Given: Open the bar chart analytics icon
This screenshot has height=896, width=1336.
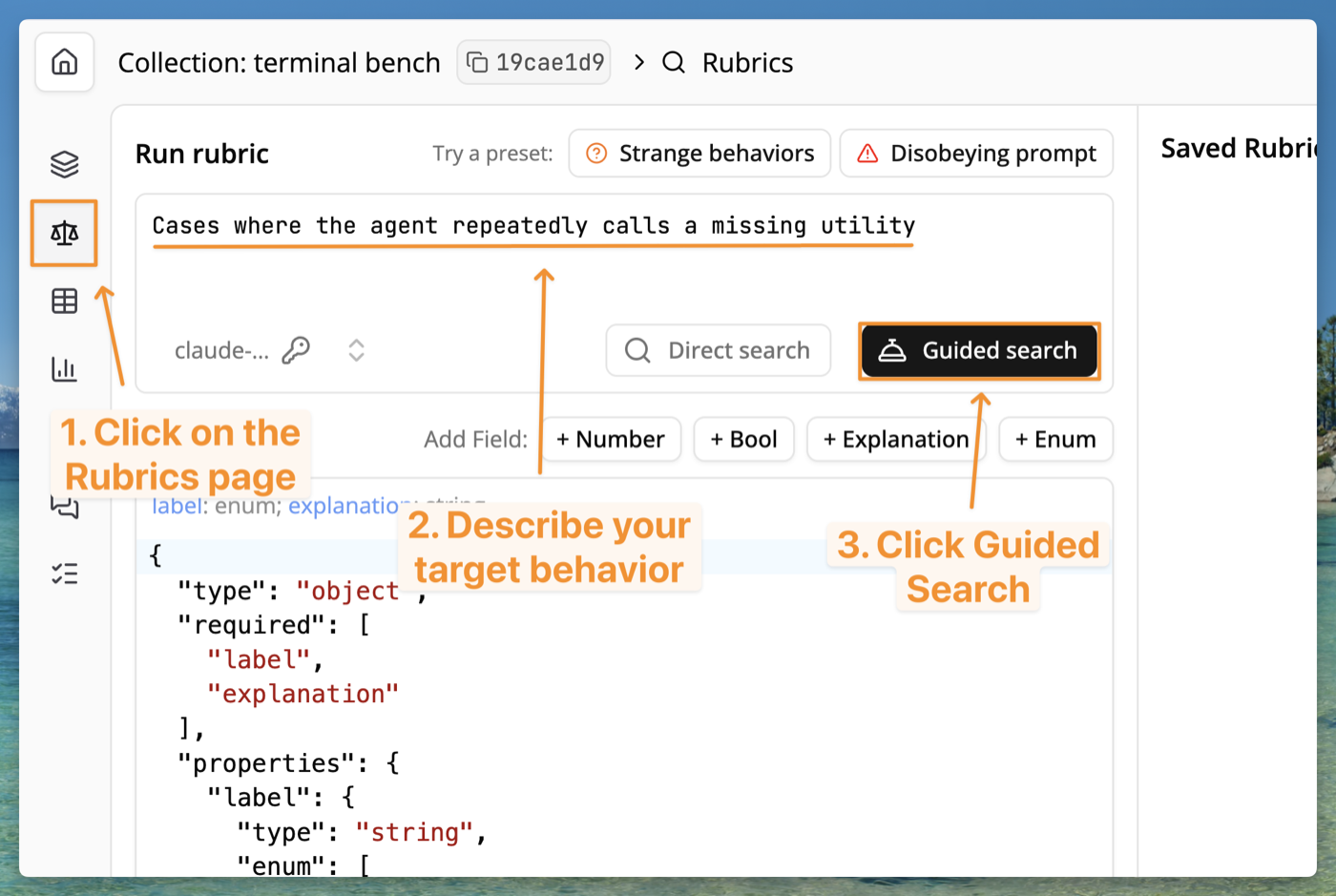Looking at the screenshot, I should click(x=64, y=369).
